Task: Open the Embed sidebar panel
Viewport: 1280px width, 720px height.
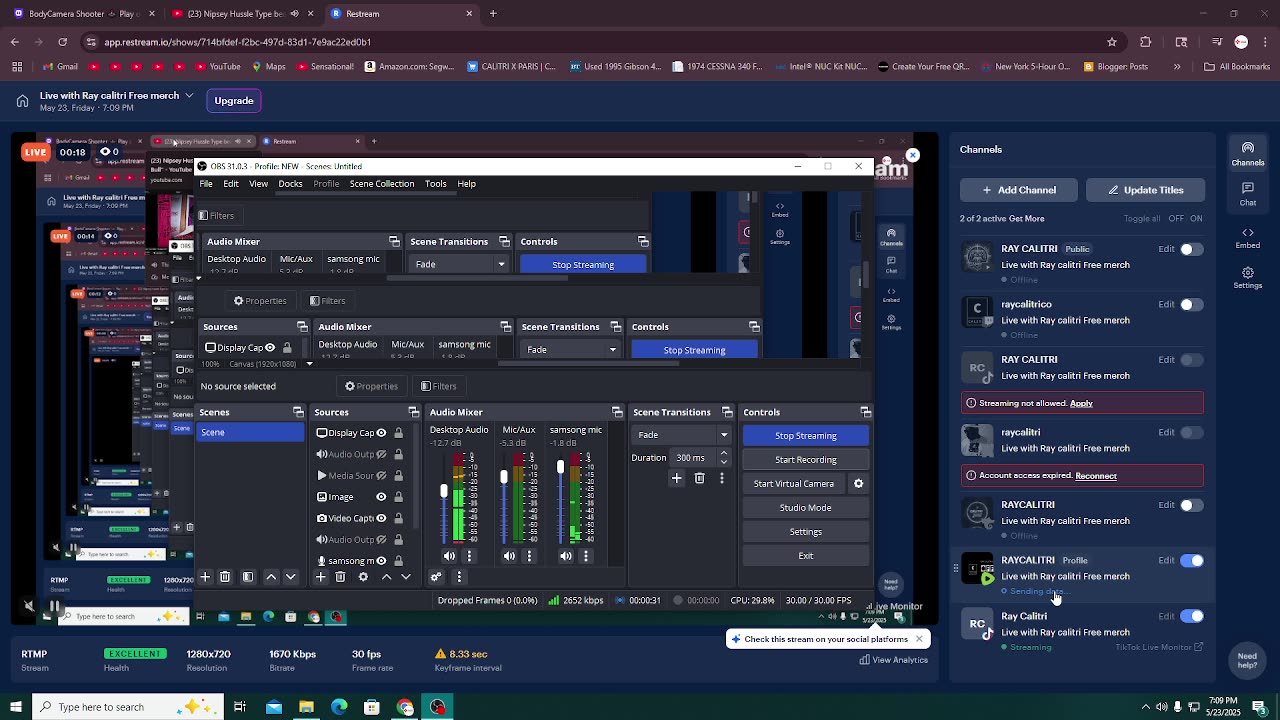Action: point(1247,237)
